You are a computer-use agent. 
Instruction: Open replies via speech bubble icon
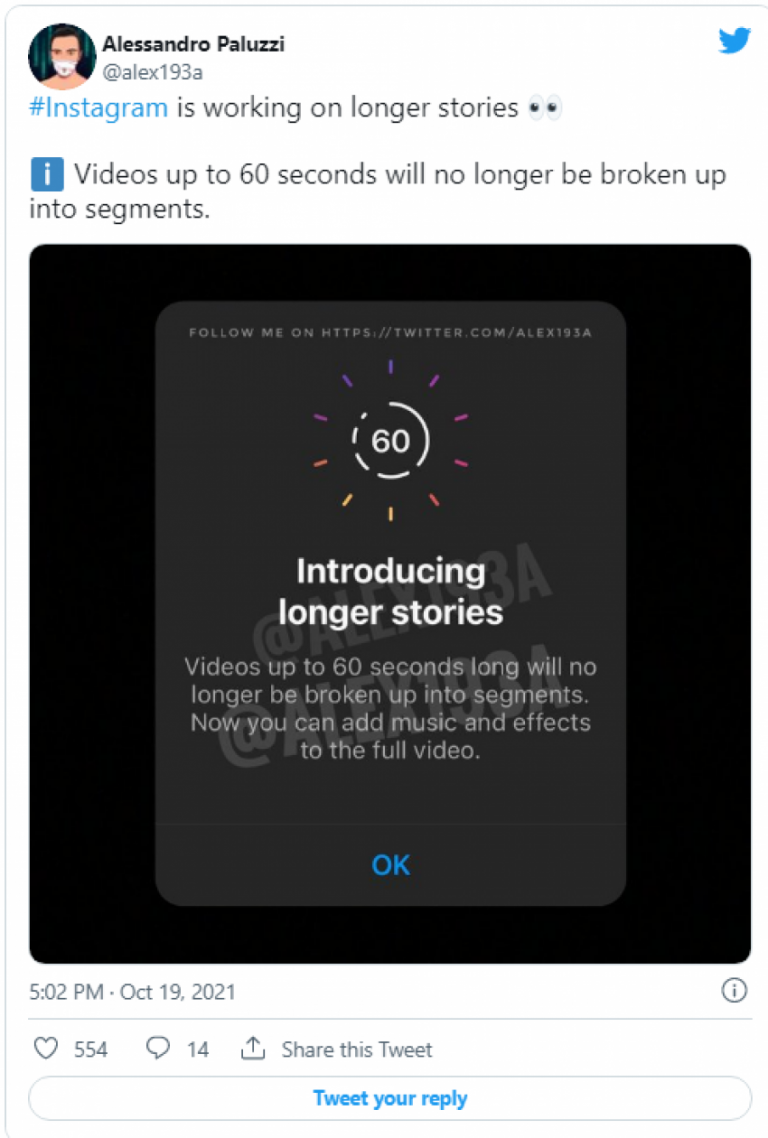[158, 1048]
